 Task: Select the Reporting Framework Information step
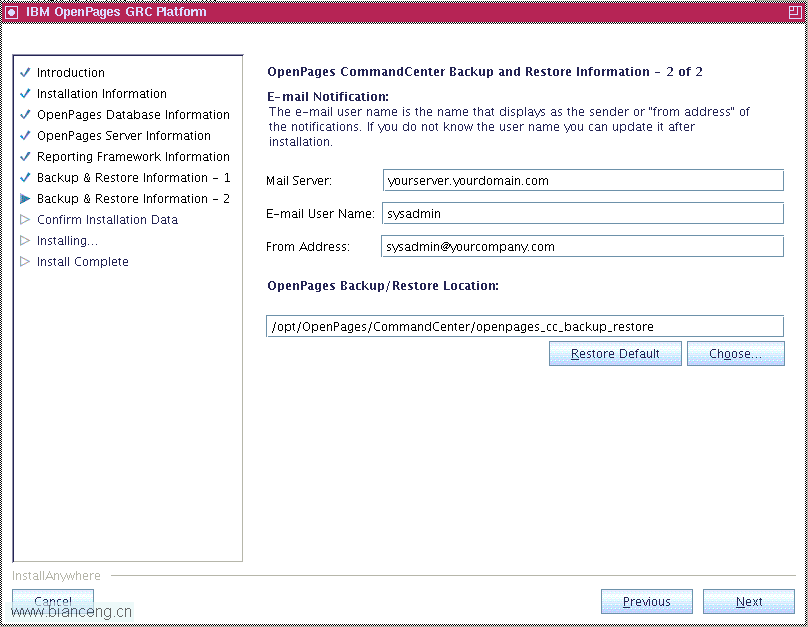(133, 157)
